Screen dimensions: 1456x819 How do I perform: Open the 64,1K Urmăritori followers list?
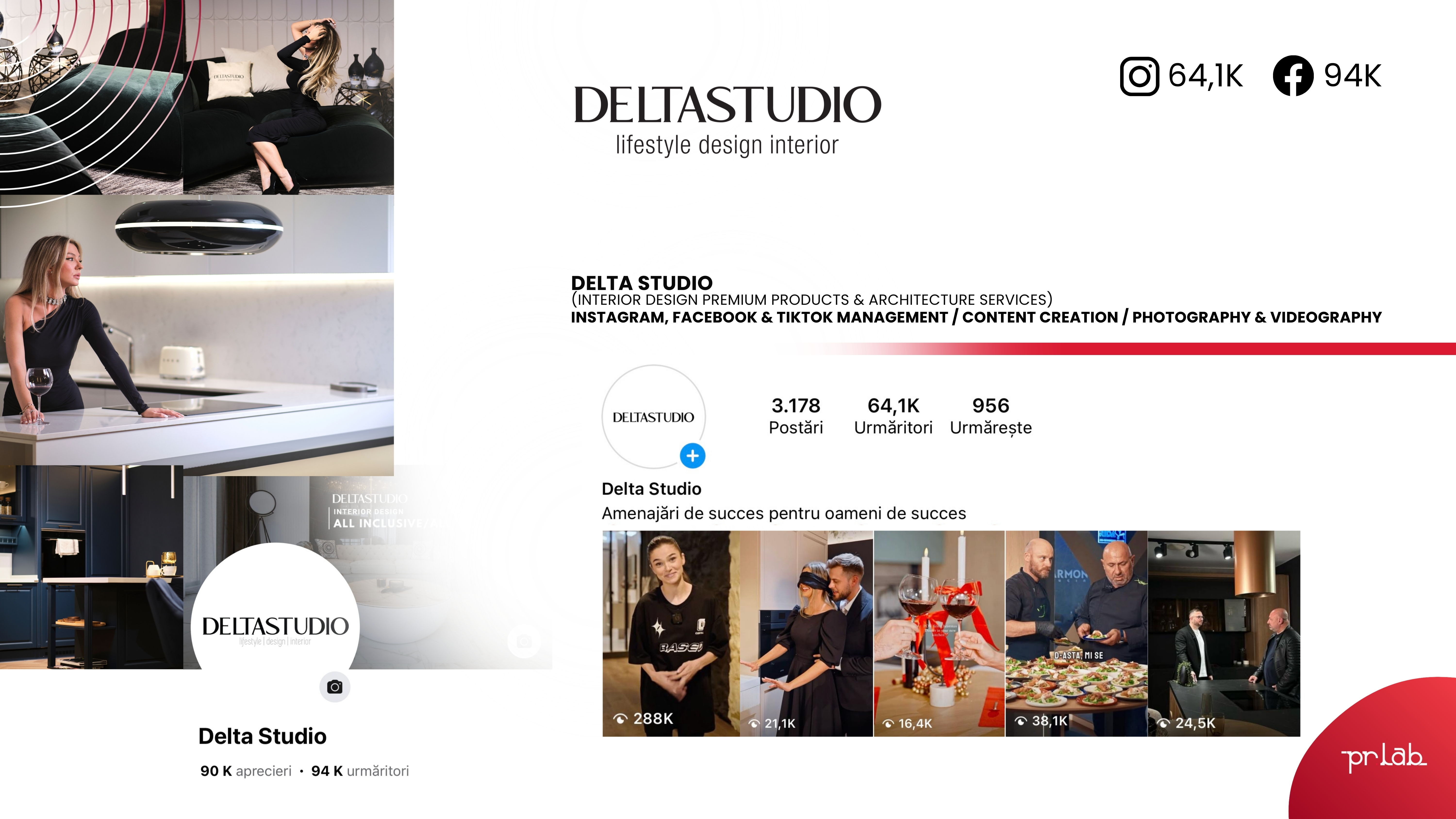pyautogui.click(x=893, y=415)
